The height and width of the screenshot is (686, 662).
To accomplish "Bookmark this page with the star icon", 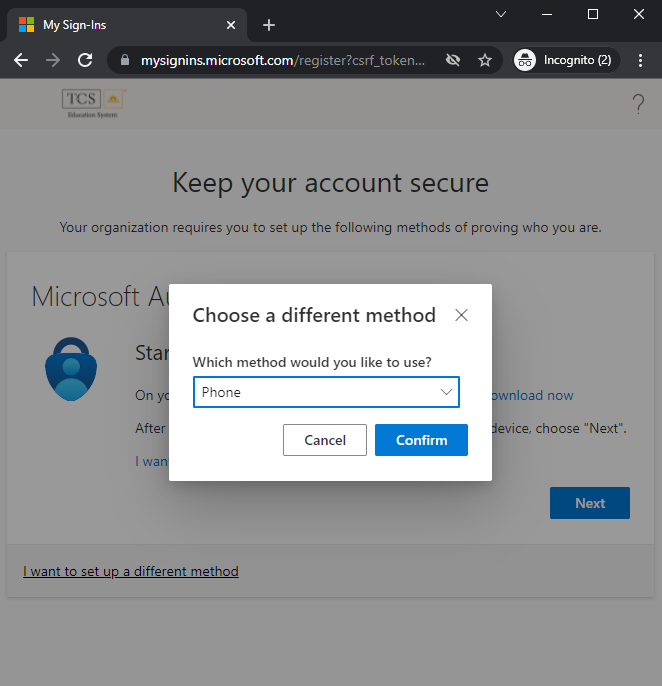I will click(x=485, y=60).
